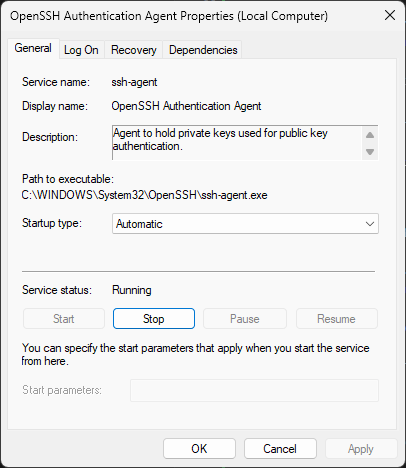The height and width of the screenshot is (468, 406).
Task: Click the Pause service button
Action: pyautogui.click(x=245, y=319)
